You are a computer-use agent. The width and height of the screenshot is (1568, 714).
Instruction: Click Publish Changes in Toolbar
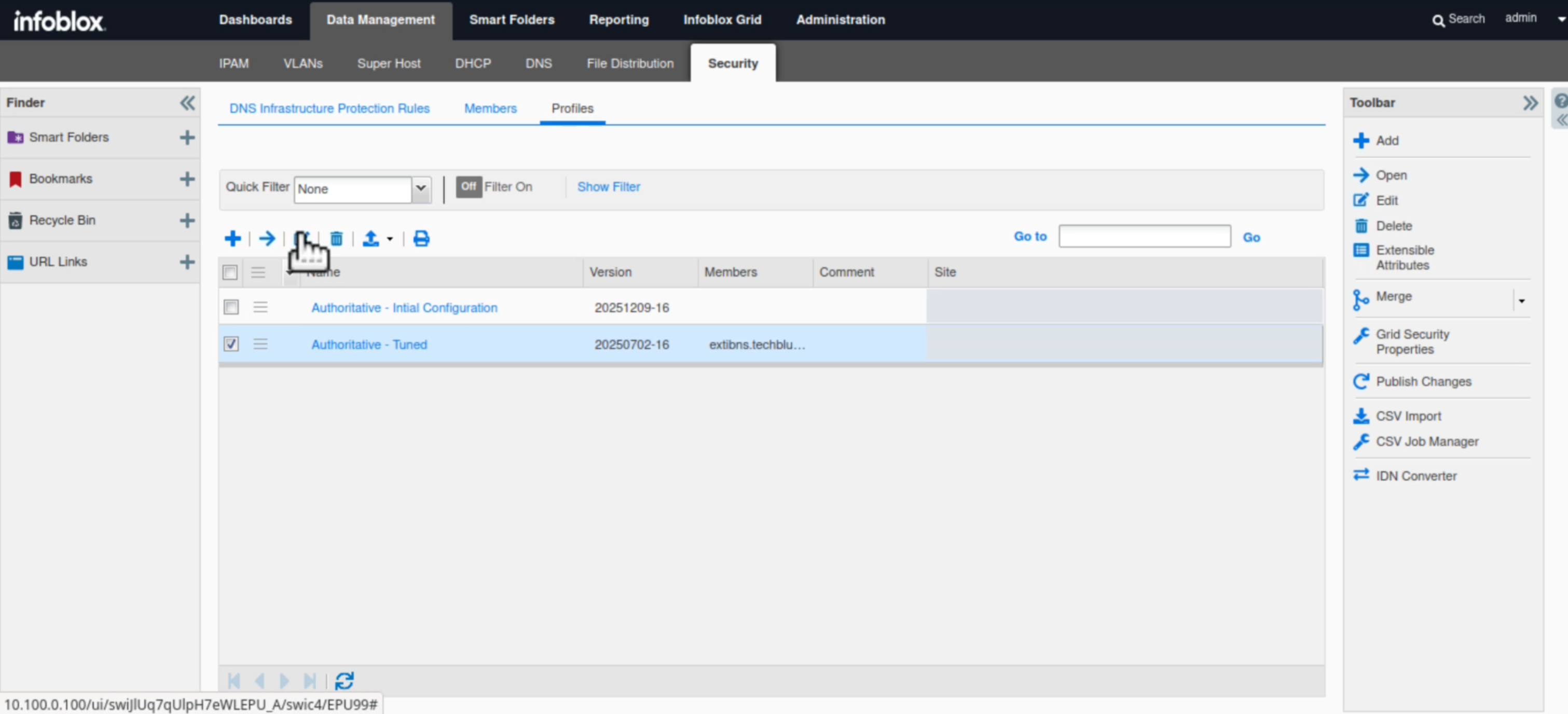coord(1423,382)
